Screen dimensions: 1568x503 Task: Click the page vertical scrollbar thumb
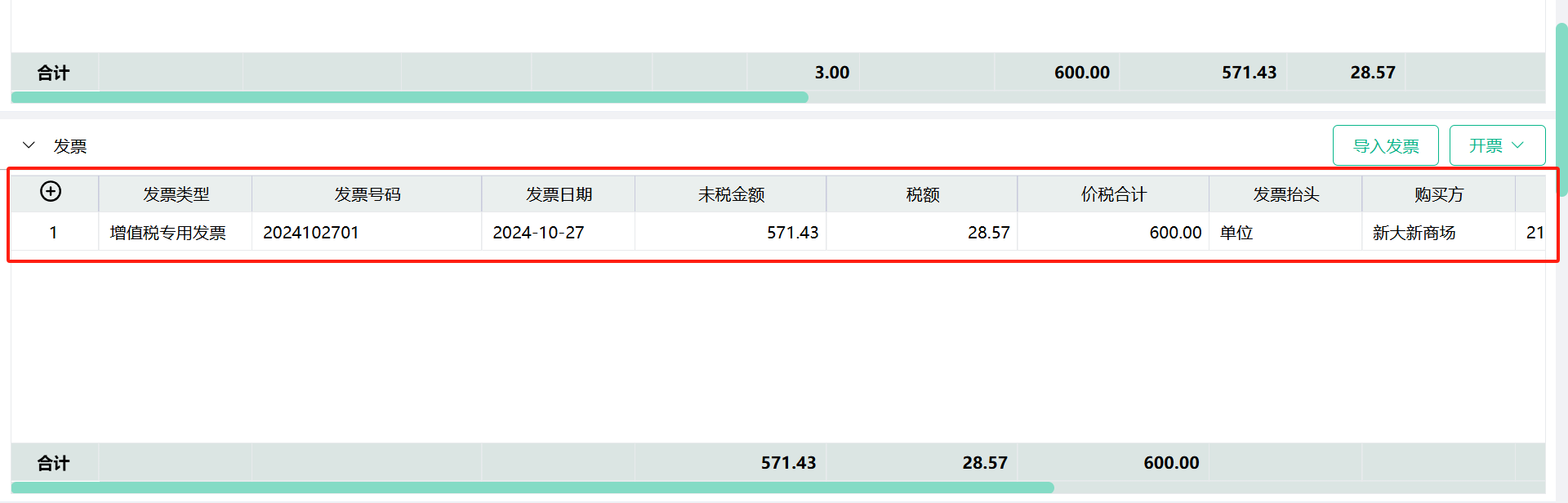(x=1561, y=109)
